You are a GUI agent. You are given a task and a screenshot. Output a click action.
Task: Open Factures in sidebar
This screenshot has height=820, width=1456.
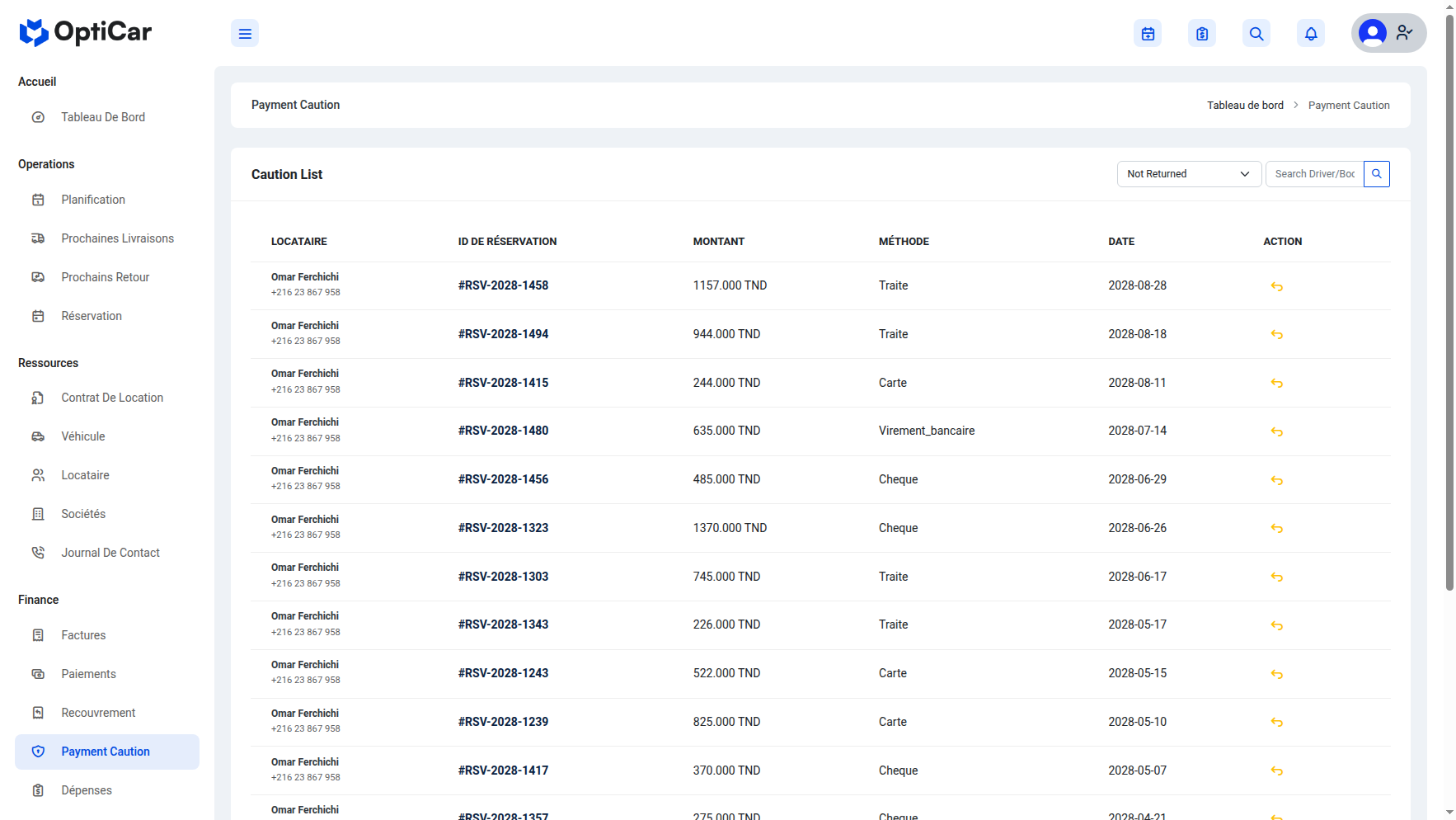107,635
